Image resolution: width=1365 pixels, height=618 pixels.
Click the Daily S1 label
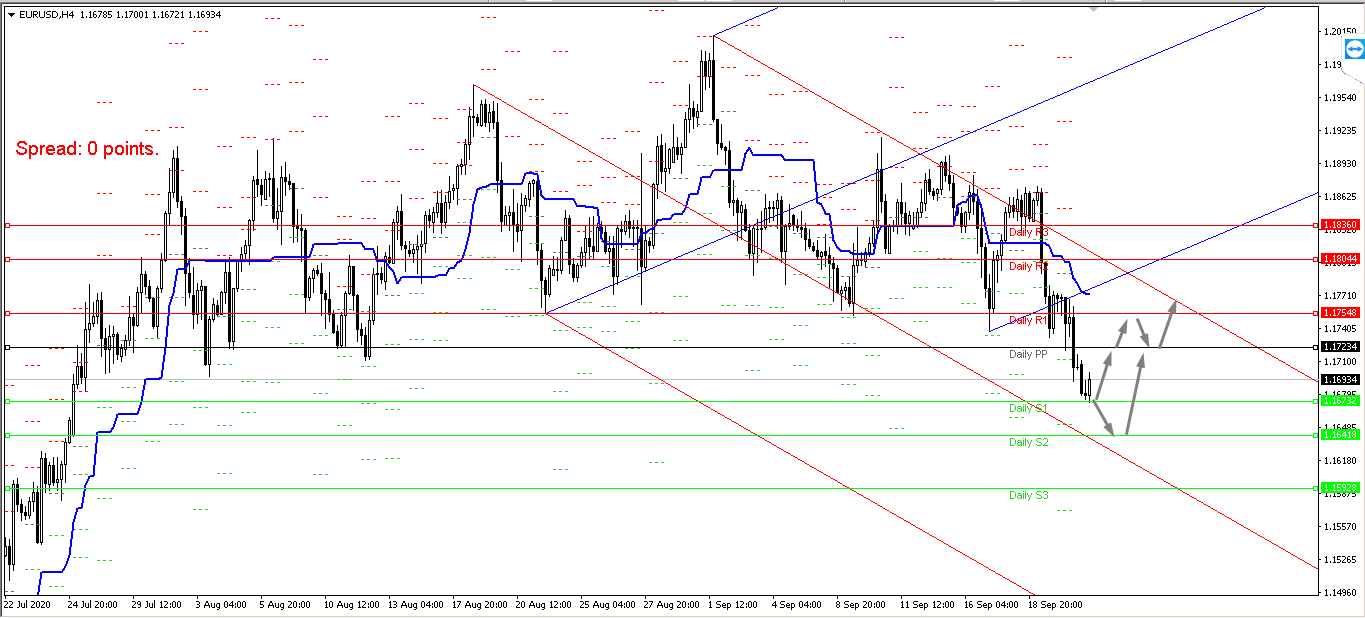click(x=1028, y=408)
